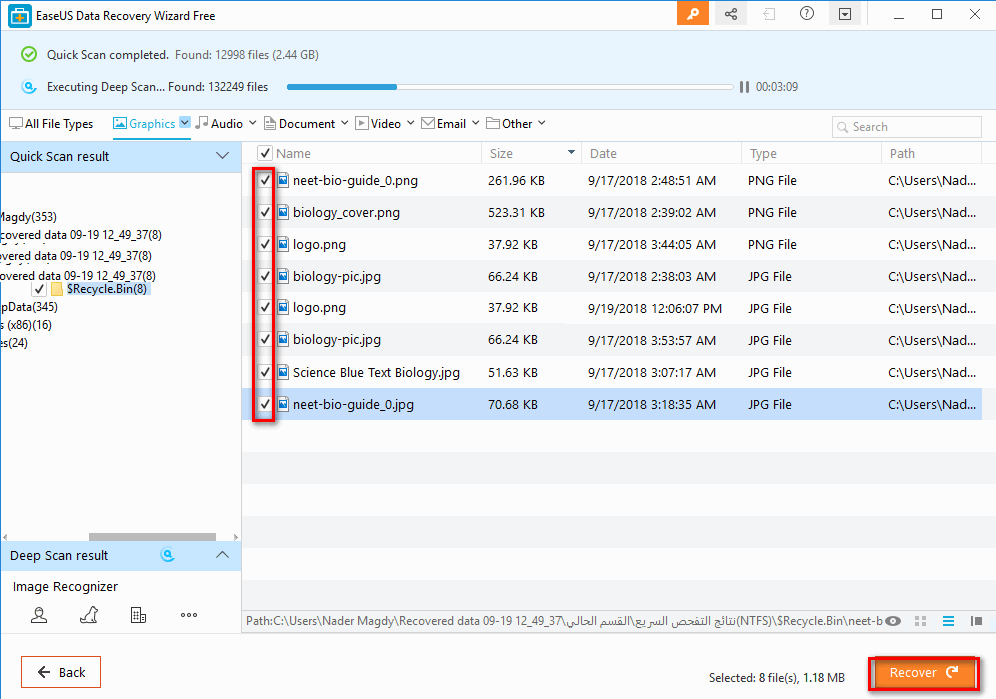Switch to list view
The height and width of the screenshot is (699, 996).
coord(948,621)
